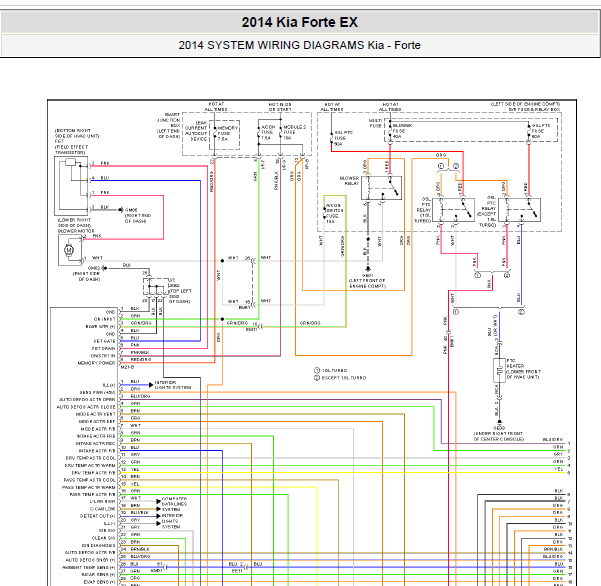Click '2014 SYSTEM WIRING DIAGRAMS Kia - Forte' heading
The image size is (601, 586).
coord(299,45)
